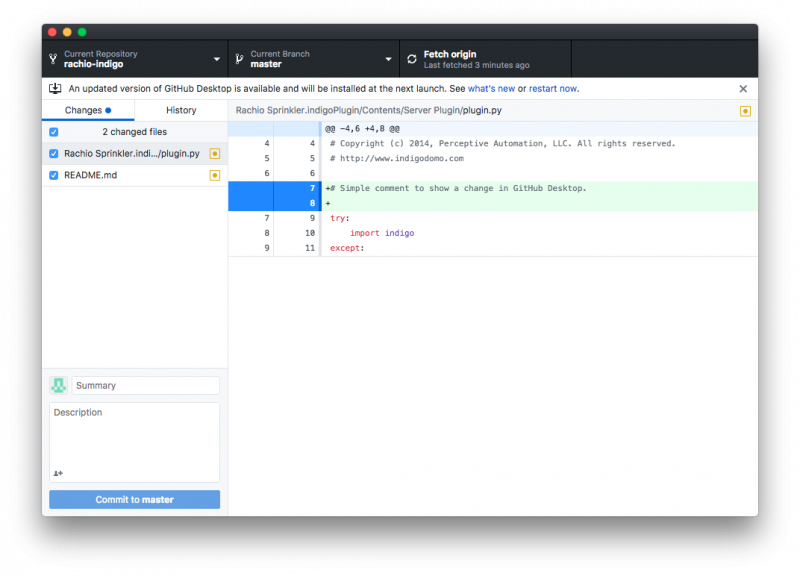Click modified badge in diff header
800x576 pixels.
(745, 111)
